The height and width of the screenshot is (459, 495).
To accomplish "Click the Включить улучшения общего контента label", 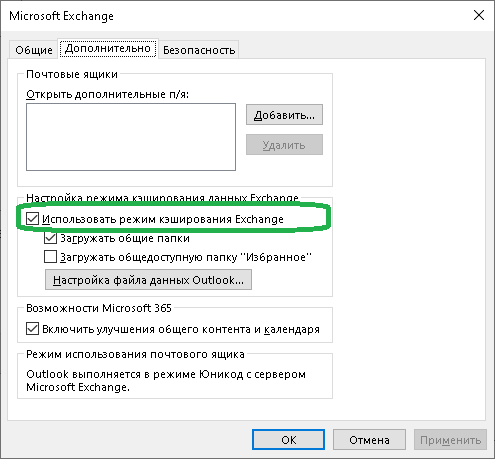I will [x=181, y=329].
